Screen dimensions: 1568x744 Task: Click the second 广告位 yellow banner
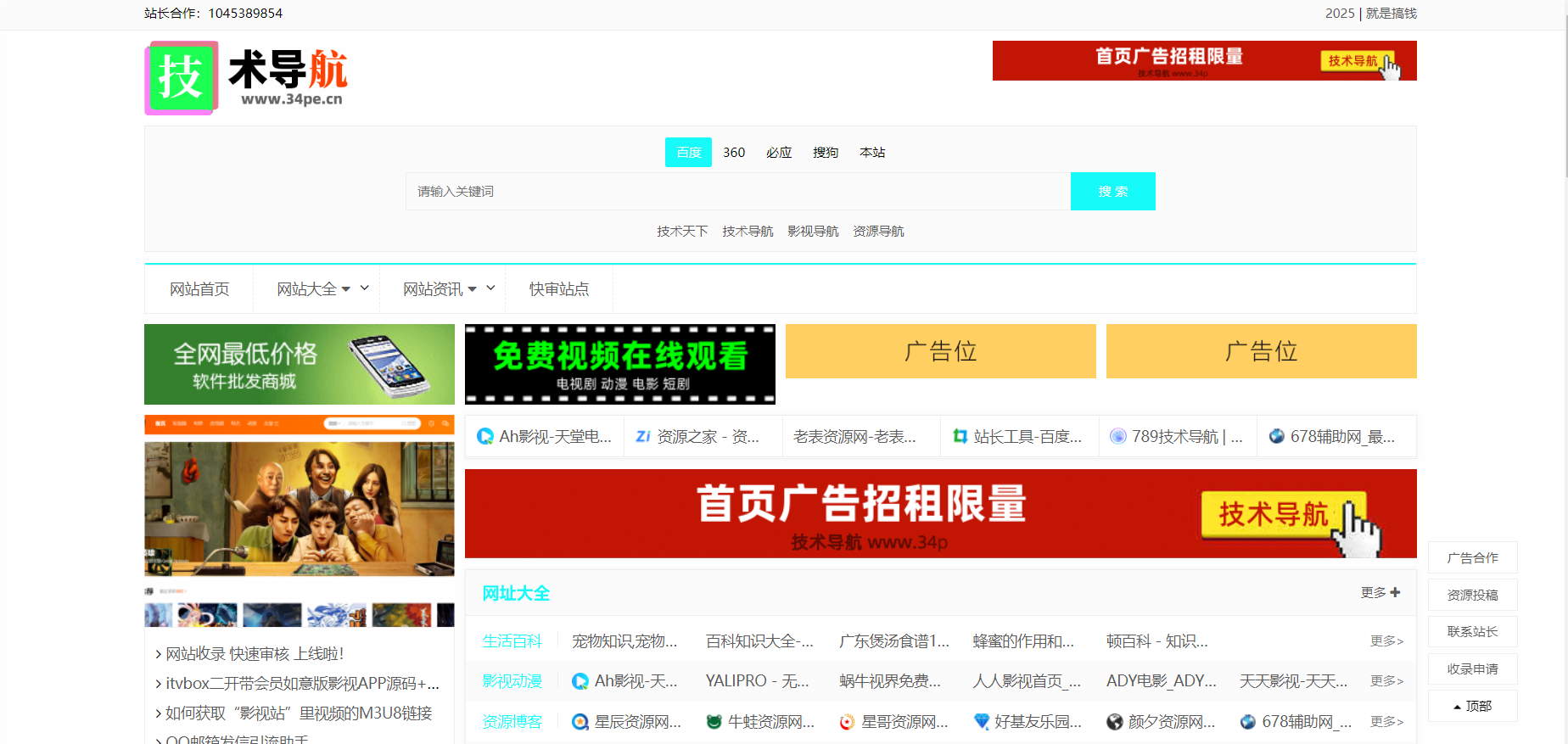(x=1262, y=351)
